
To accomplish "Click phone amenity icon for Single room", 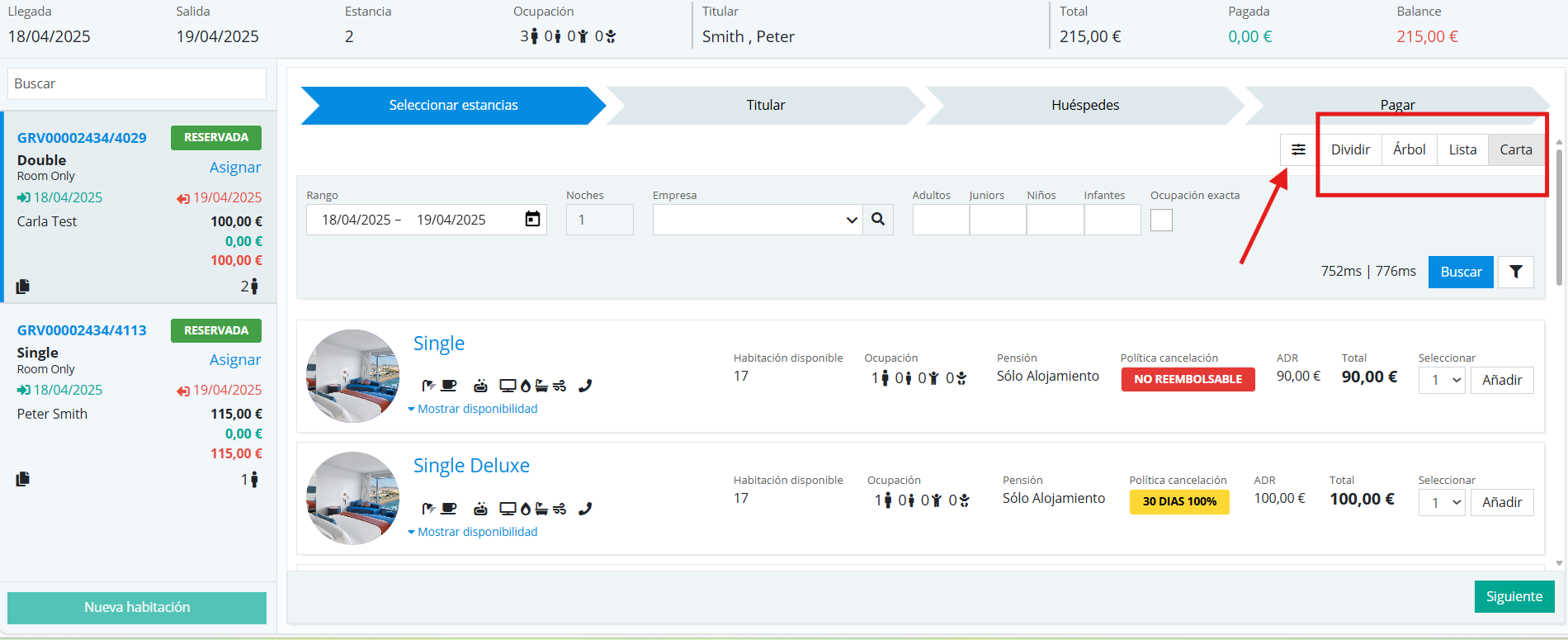I will click(585, 386).
